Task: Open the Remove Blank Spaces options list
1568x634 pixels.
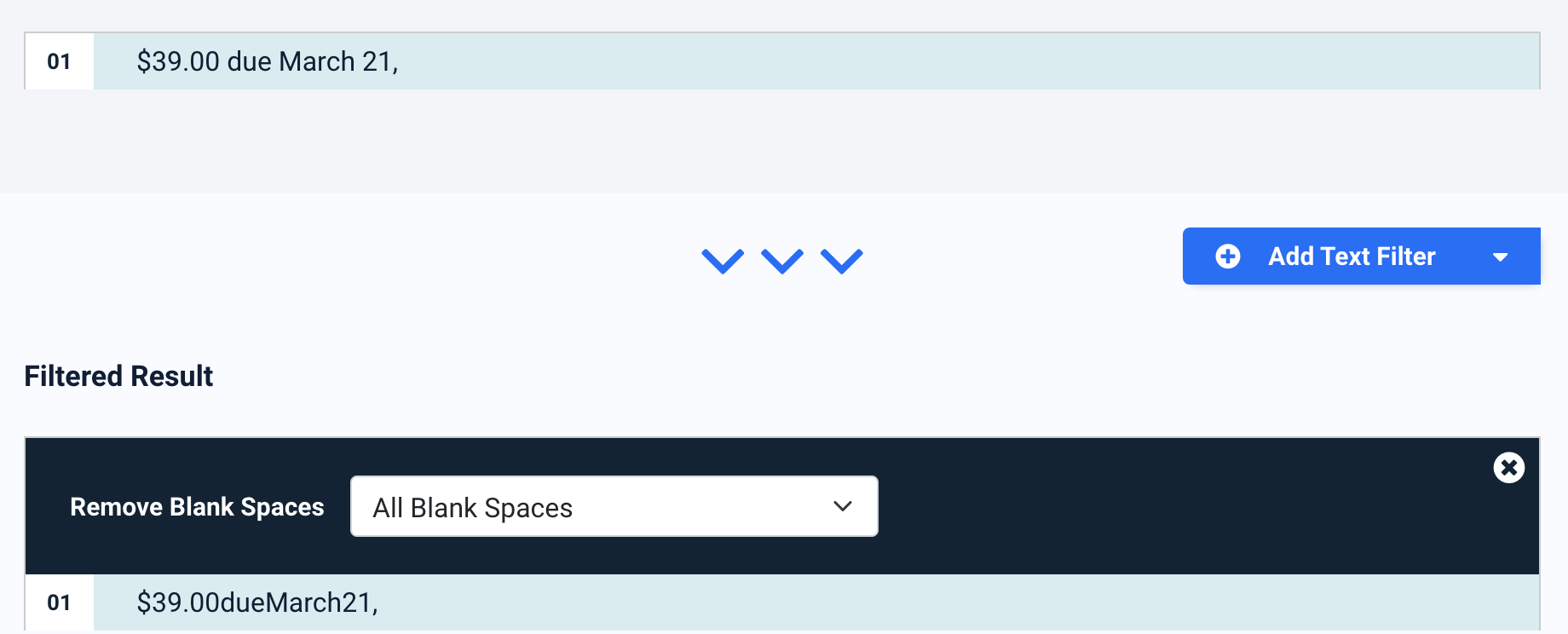Action: coord(613,506)
